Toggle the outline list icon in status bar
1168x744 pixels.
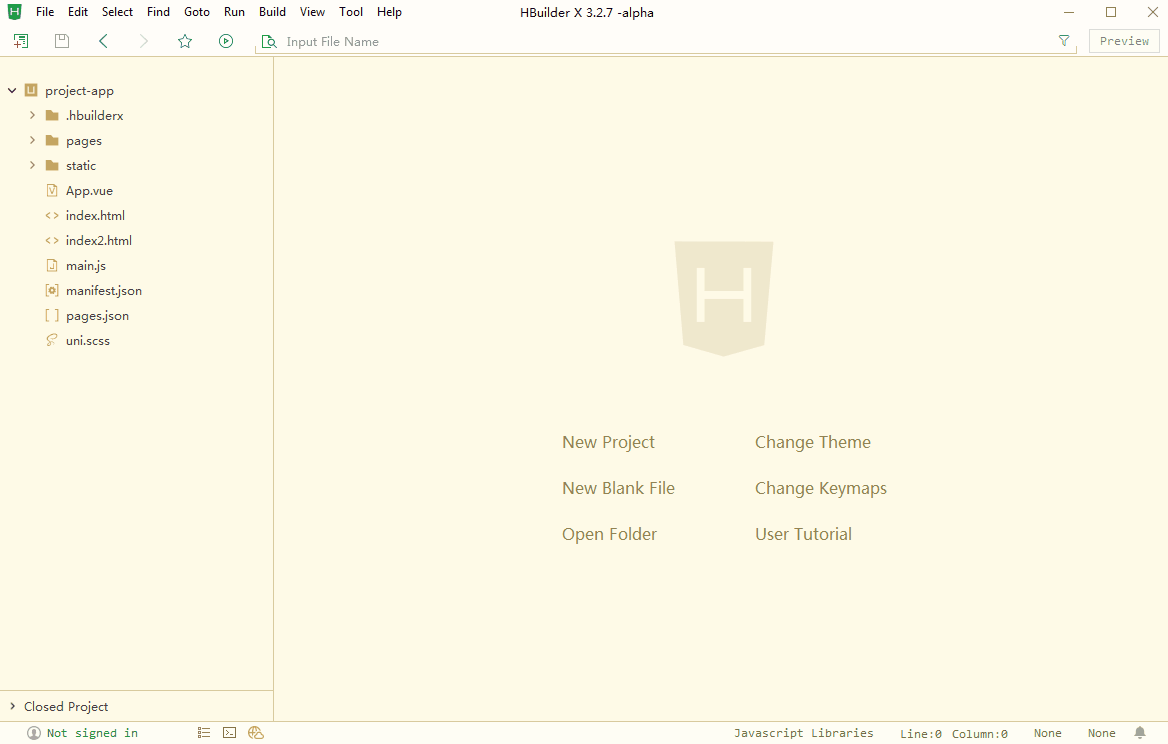click(x=204, y=733)
